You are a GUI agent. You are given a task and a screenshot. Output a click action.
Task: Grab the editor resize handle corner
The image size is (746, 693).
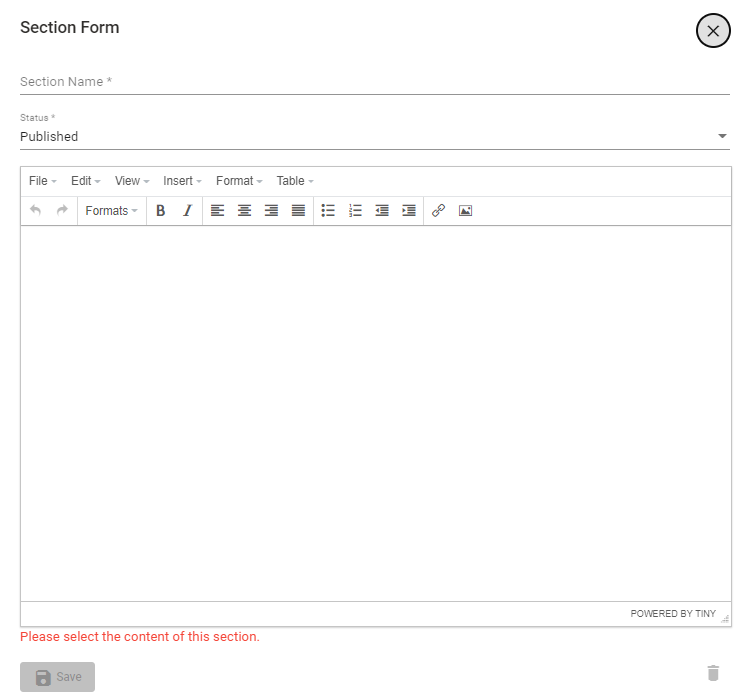725,619
